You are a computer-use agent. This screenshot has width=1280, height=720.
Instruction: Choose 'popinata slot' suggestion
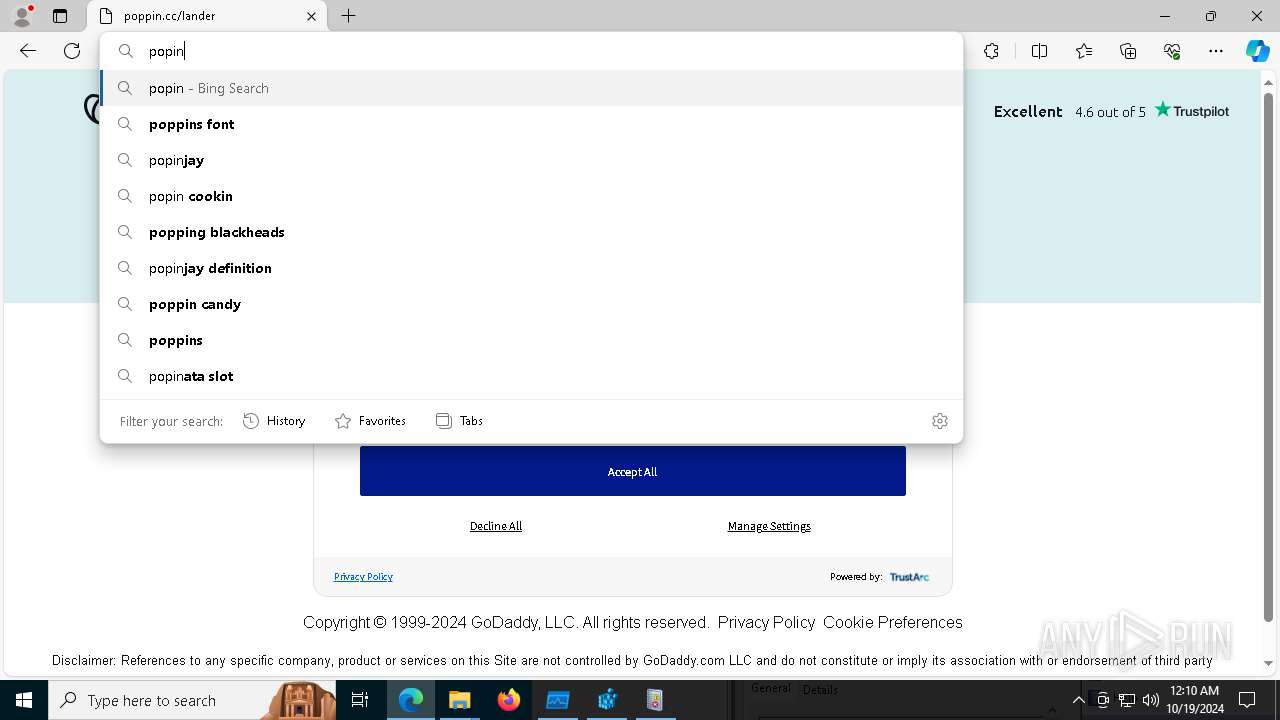pos(532,376)
